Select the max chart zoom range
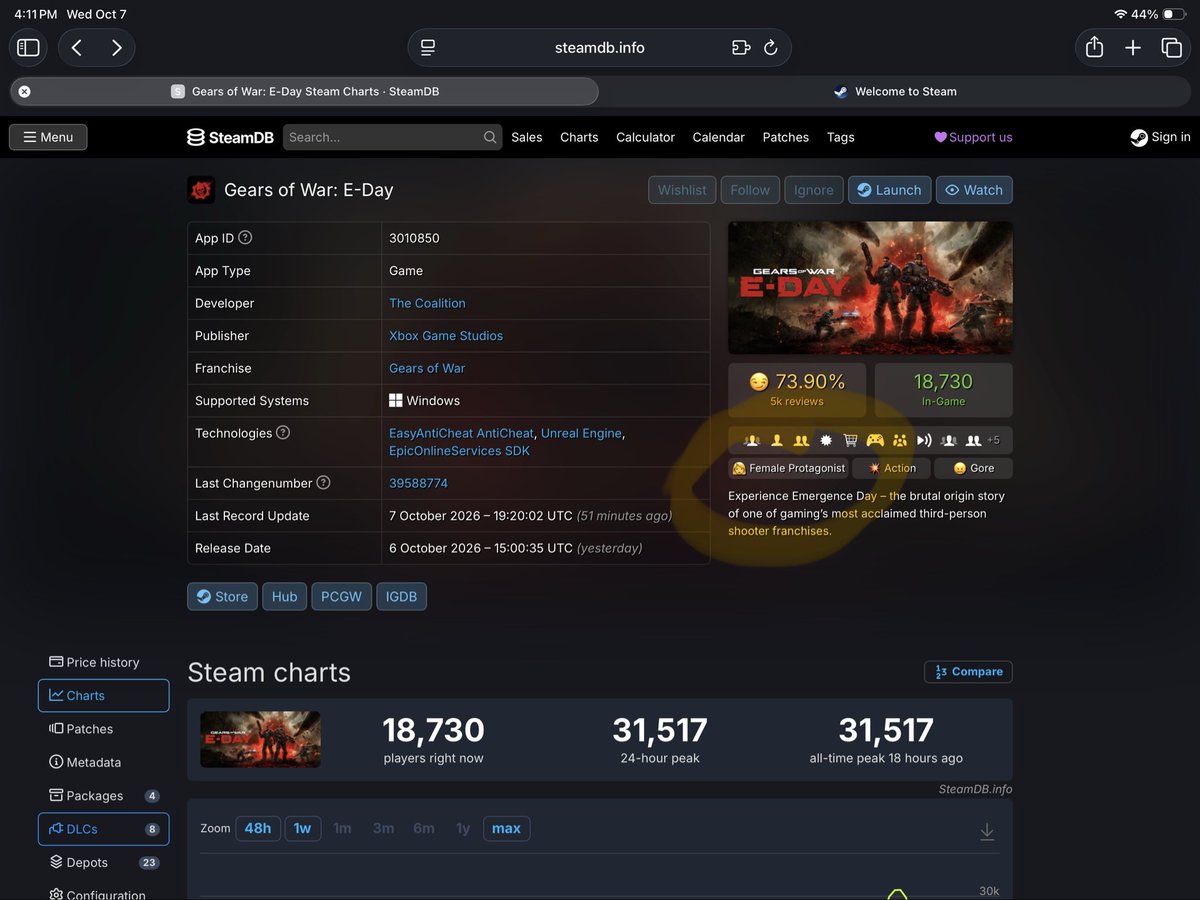The image size is (1200, 900). (x=507, y=828)
